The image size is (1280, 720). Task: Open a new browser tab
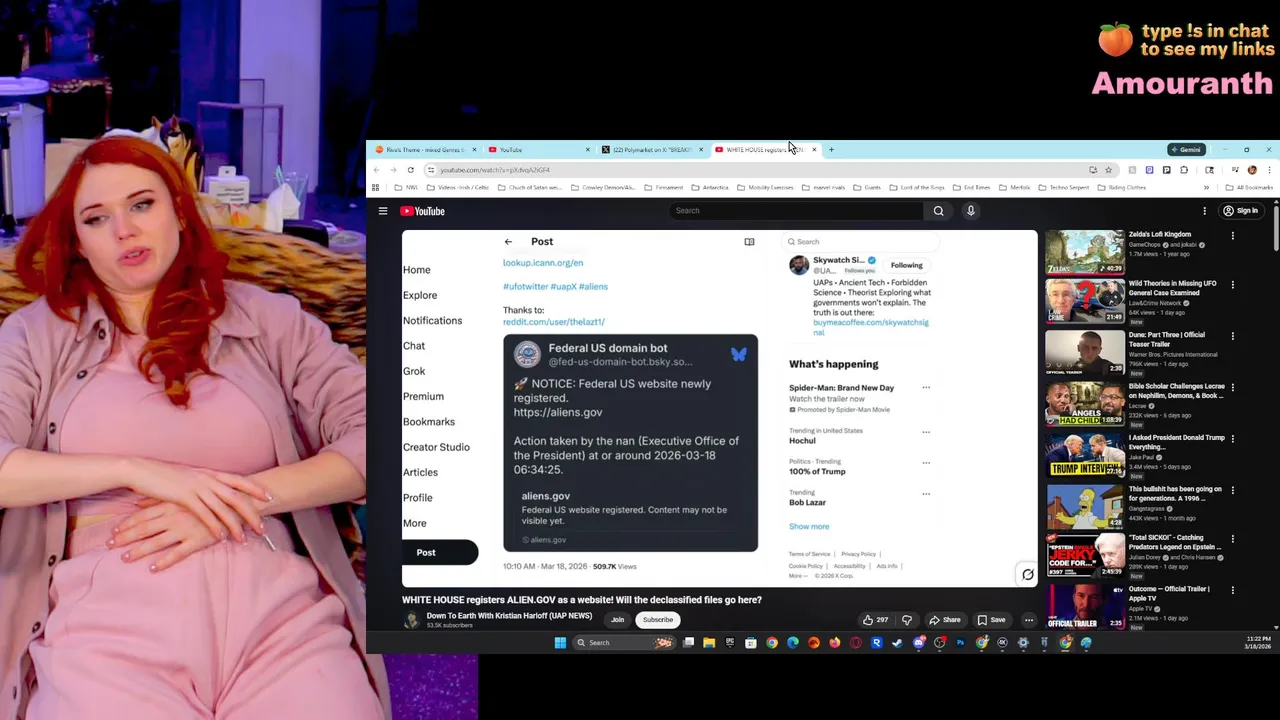click(x=831, y=150)
